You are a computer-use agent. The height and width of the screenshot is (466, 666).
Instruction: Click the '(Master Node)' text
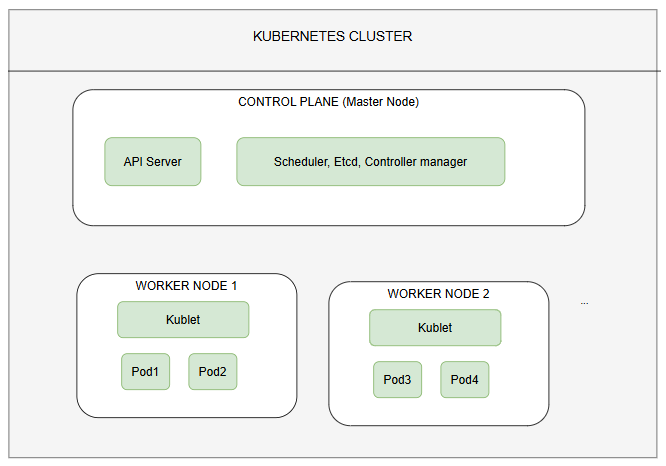[x=382, y=102]
